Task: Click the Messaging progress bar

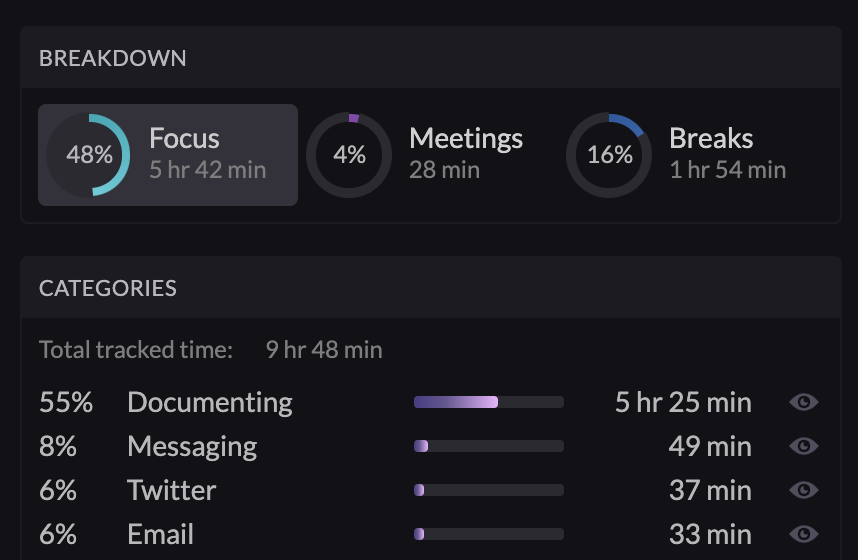Action: [489, 446]
